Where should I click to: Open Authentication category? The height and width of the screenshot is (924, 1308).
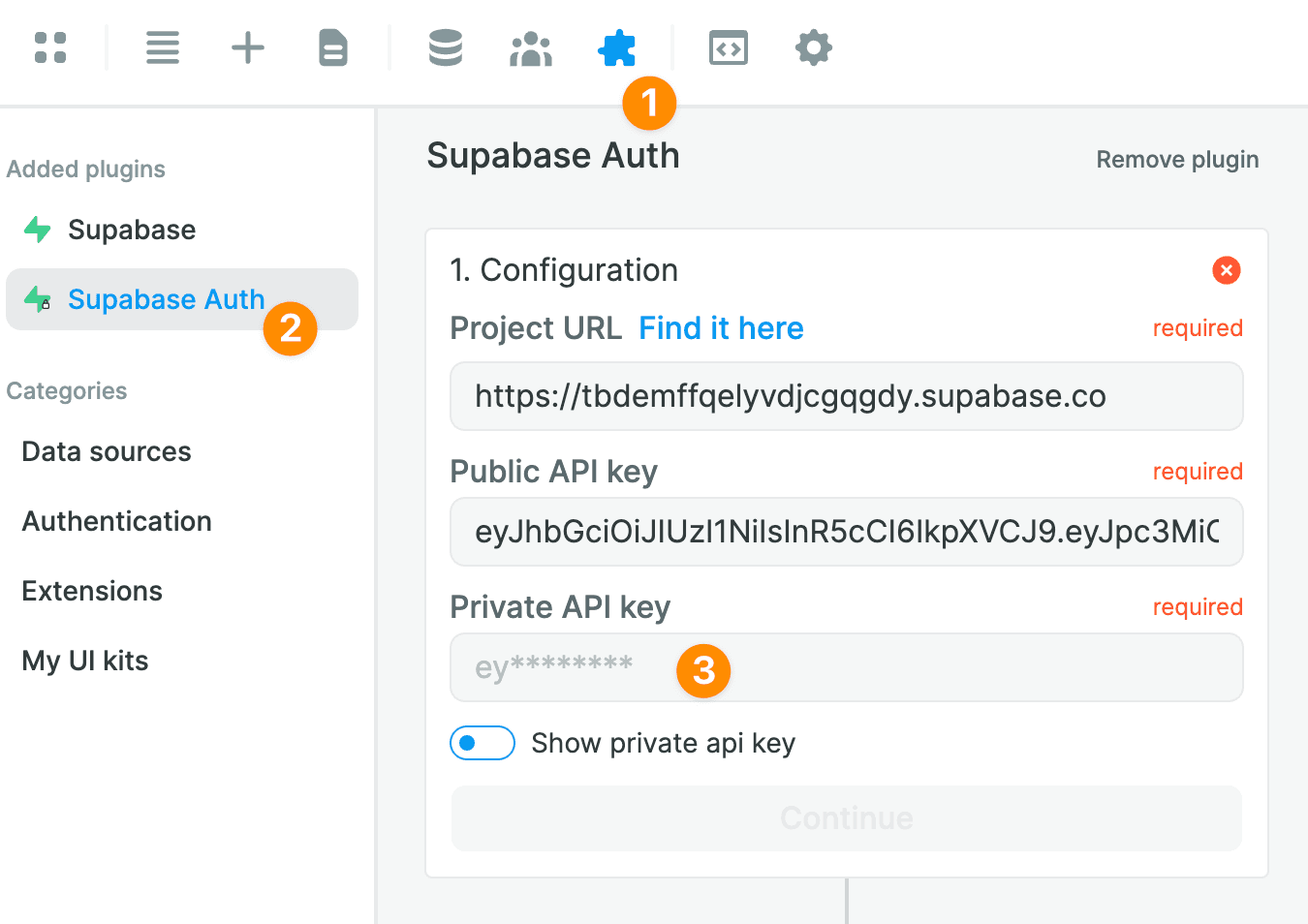117,521
